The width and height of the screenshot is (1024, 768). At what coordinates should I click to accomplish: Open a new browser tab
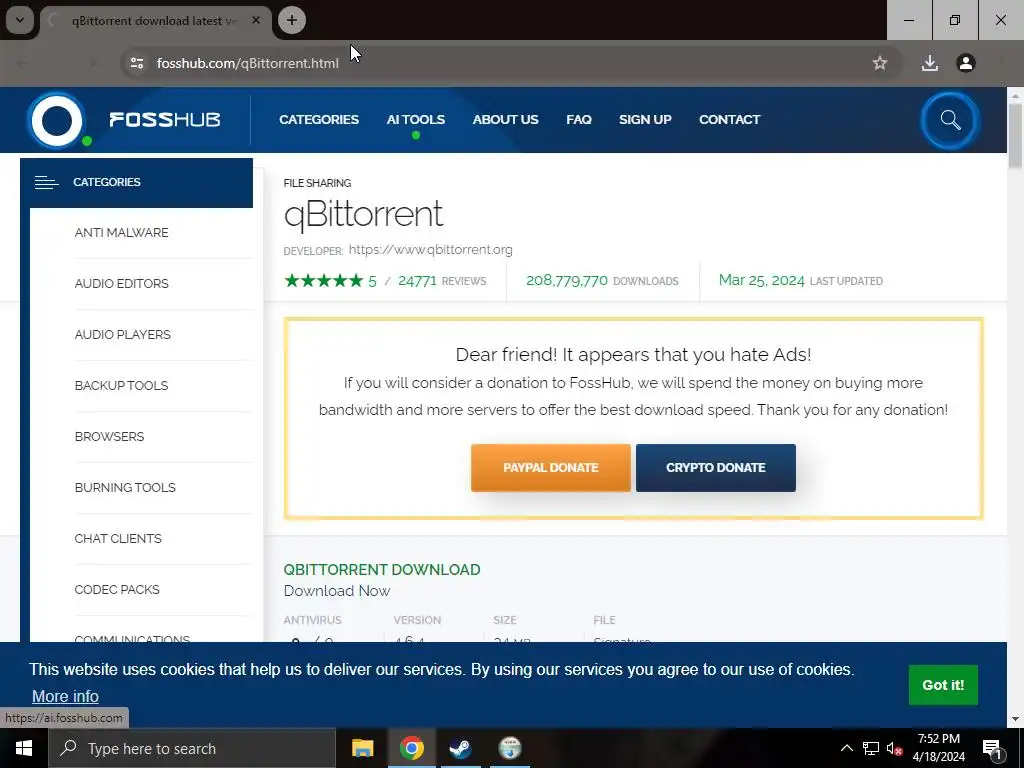coord(292,20)
